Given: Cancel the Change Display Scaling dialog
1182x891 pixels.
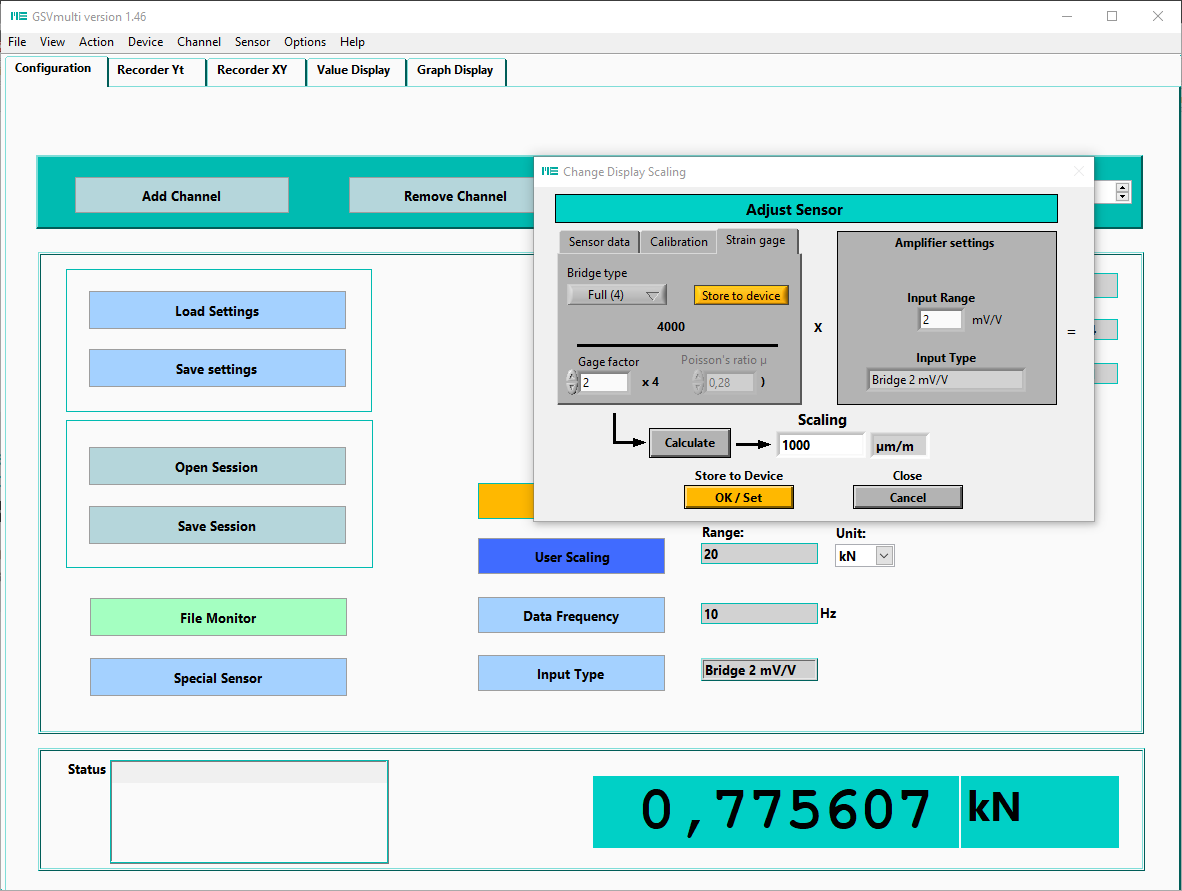Looking at the screenshot, I should (907, 497).
